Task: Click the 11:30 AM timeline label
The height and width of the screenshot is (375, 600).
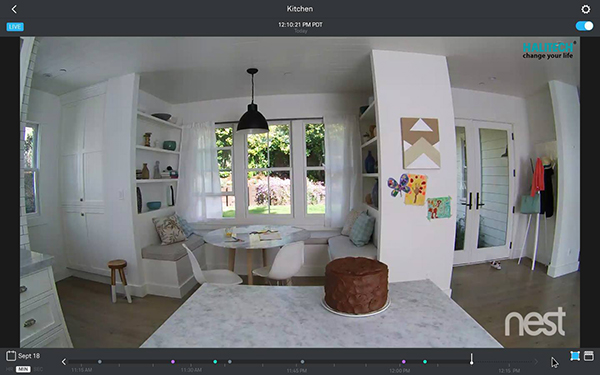Action: coord(191,370)
